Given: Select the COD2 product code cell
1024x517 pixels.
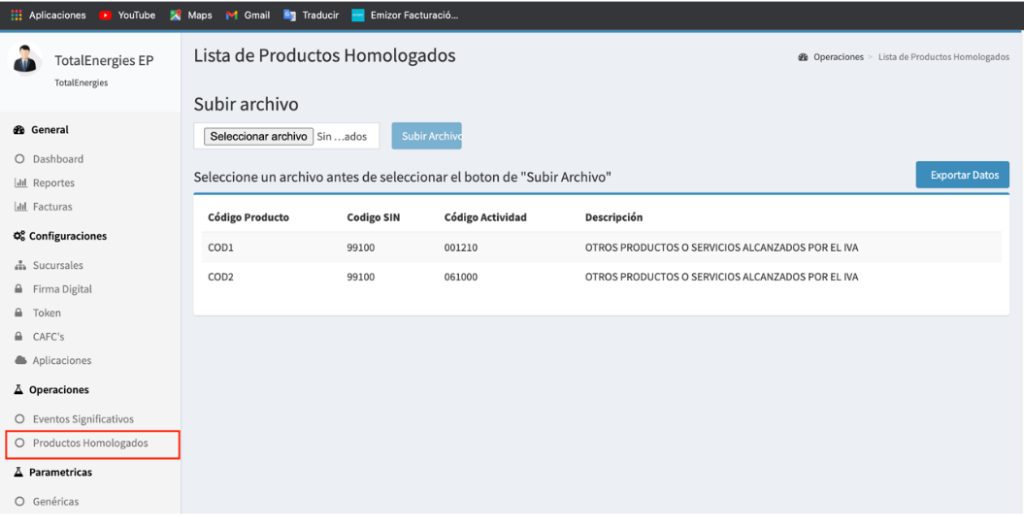Looking at the screenshot, I should (x=221, y=277).
